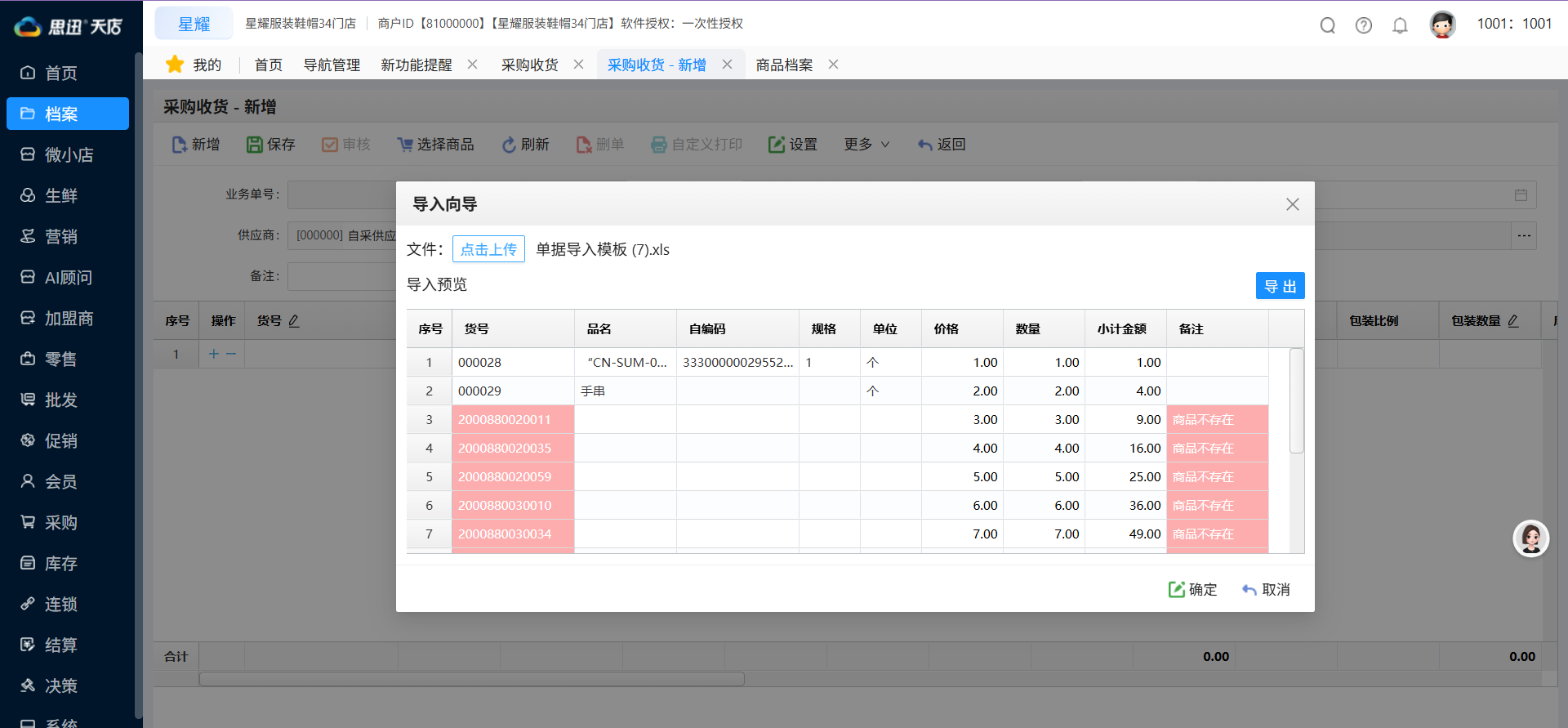1568x728 pixels.
Task: Switch to 采购收货 tab
Action: tap(530, 65)
